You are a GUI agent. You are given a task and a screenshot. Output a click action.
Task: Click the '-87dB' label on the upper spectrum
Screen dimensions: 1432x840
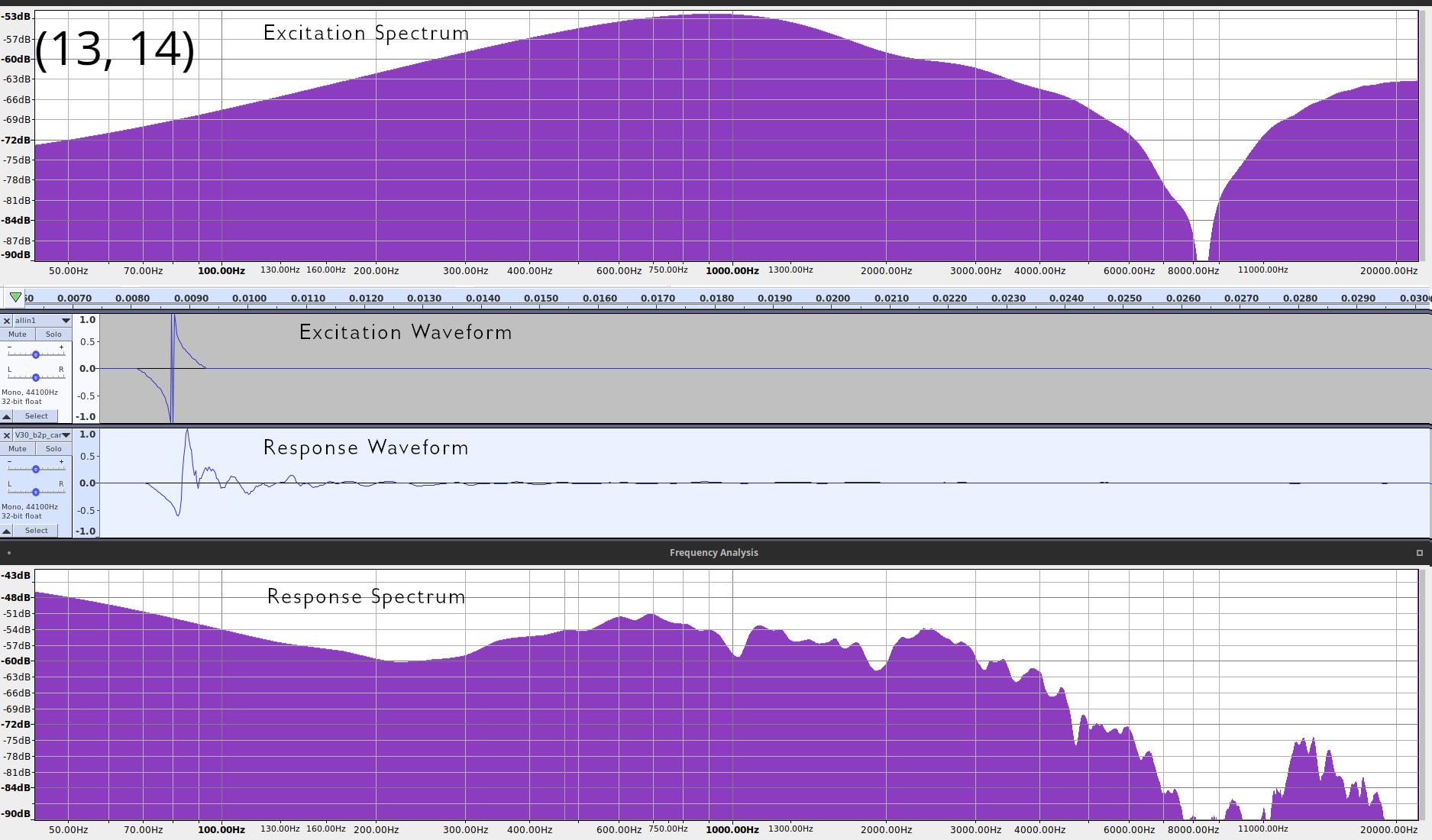click(x=16, y=241)
